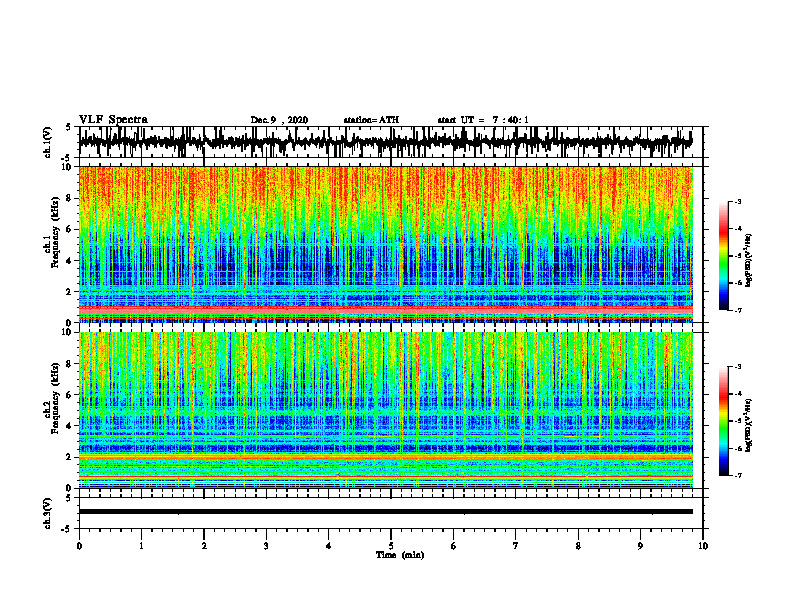Click the "ch.1(V)" waveform axis label

pos(48,142)
